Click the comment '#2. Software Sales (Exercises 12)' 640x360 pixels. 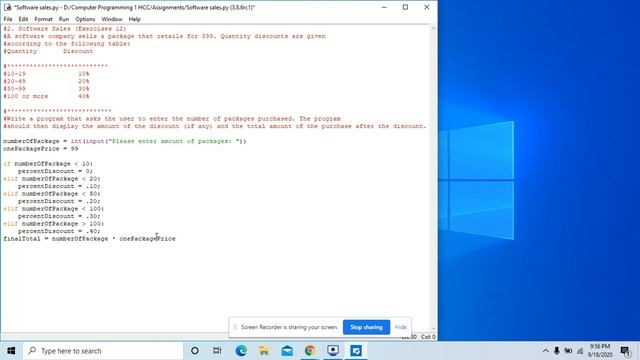tap(65, 29)
